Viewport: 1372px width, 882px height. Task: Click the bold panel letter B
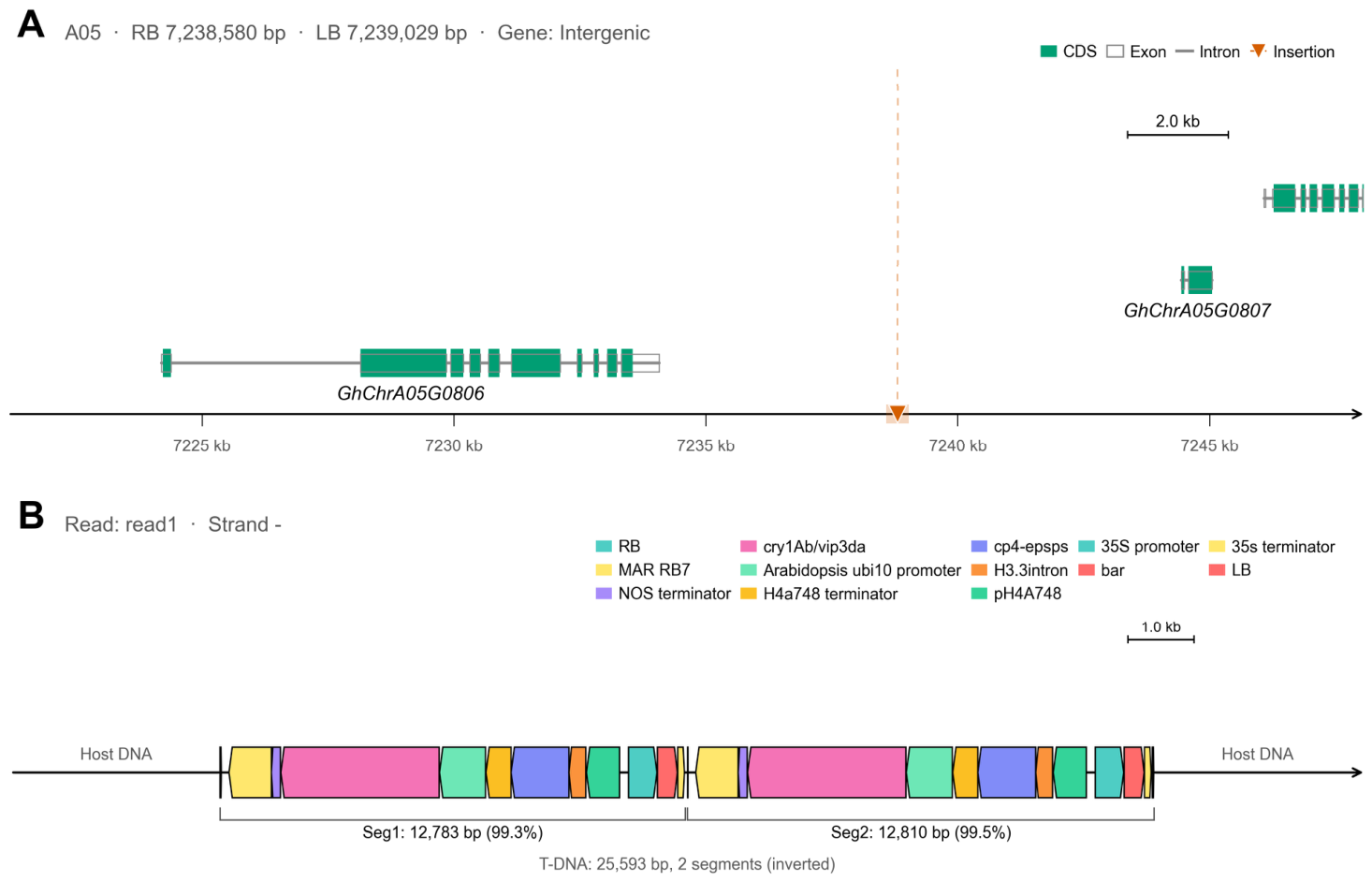pyautogui.click(x=31, y=515)
